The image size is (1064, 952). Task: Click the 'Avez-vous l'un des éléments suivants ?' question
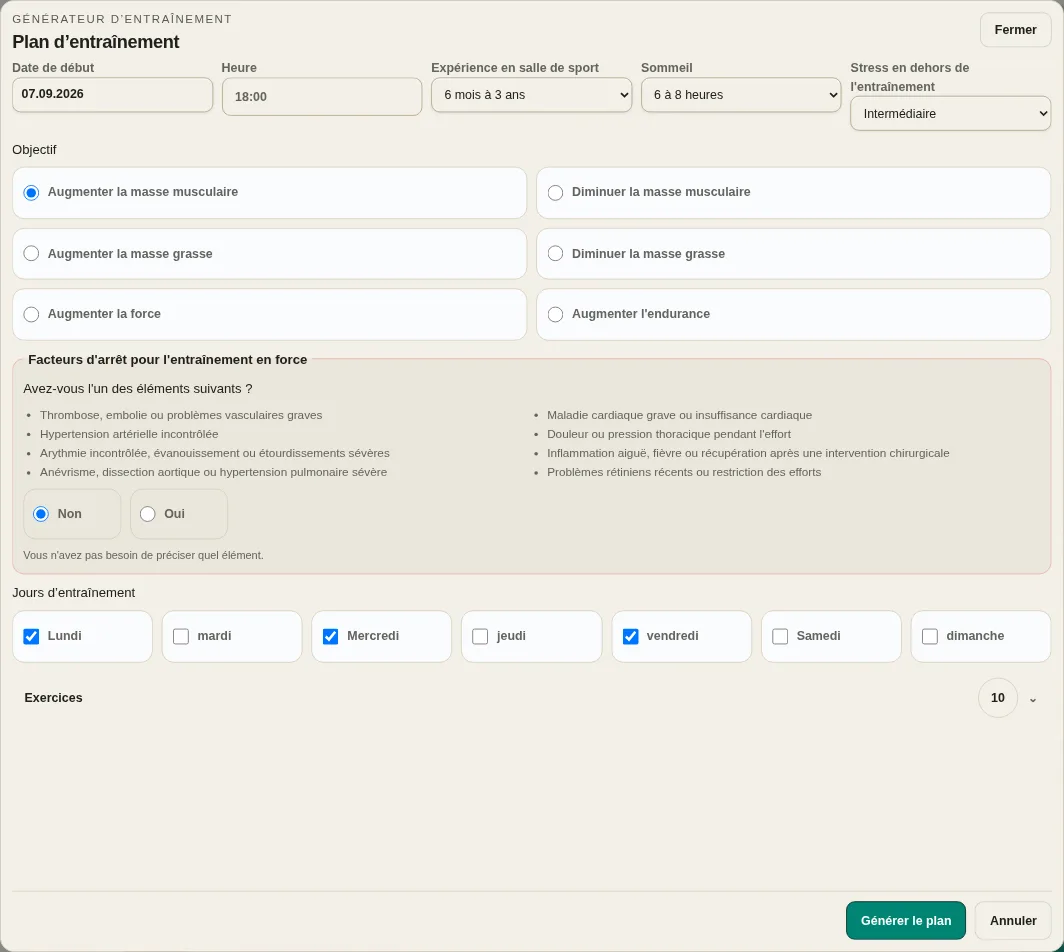(x=138, y=389)
